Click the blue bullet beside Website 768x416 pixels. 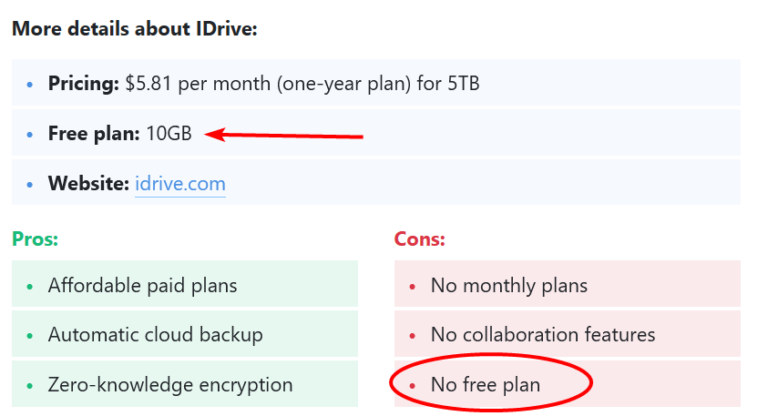29,185
